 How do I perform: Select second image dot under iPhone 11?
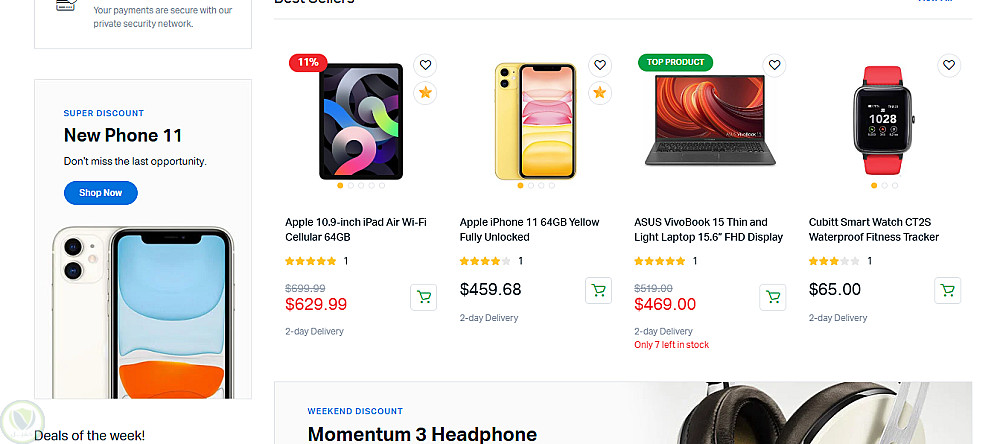click(x=530, y=186)
